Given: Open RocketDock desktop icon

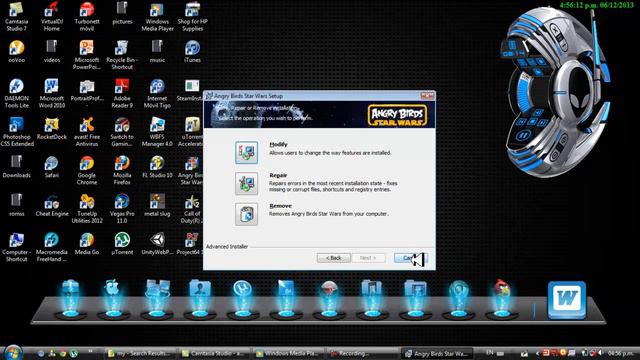Looking at the screenshot, I should pos(52,128).
